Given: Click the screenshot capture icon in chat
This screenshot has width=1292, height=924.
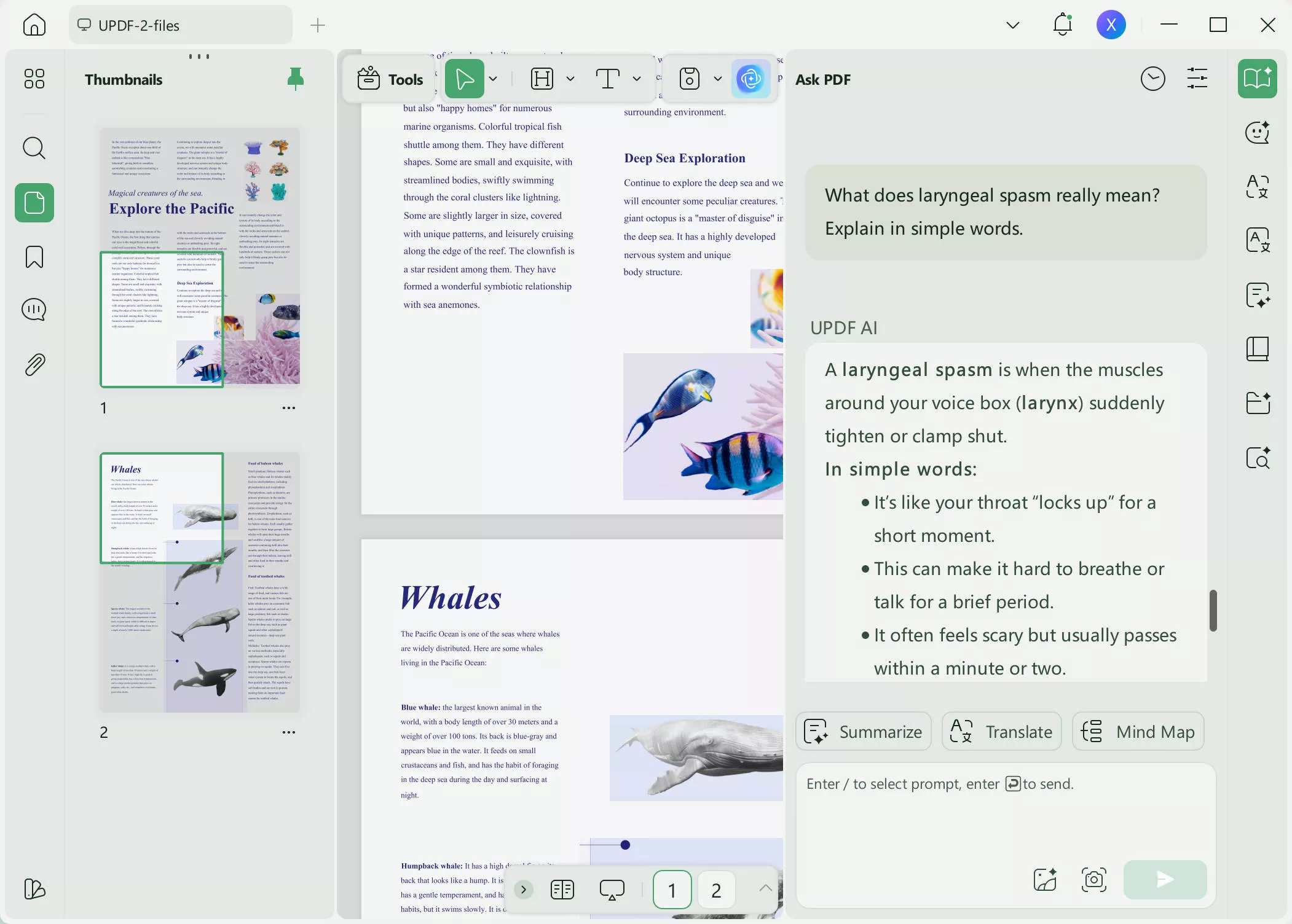Looking at the screenshot, I should (1093, 880).
